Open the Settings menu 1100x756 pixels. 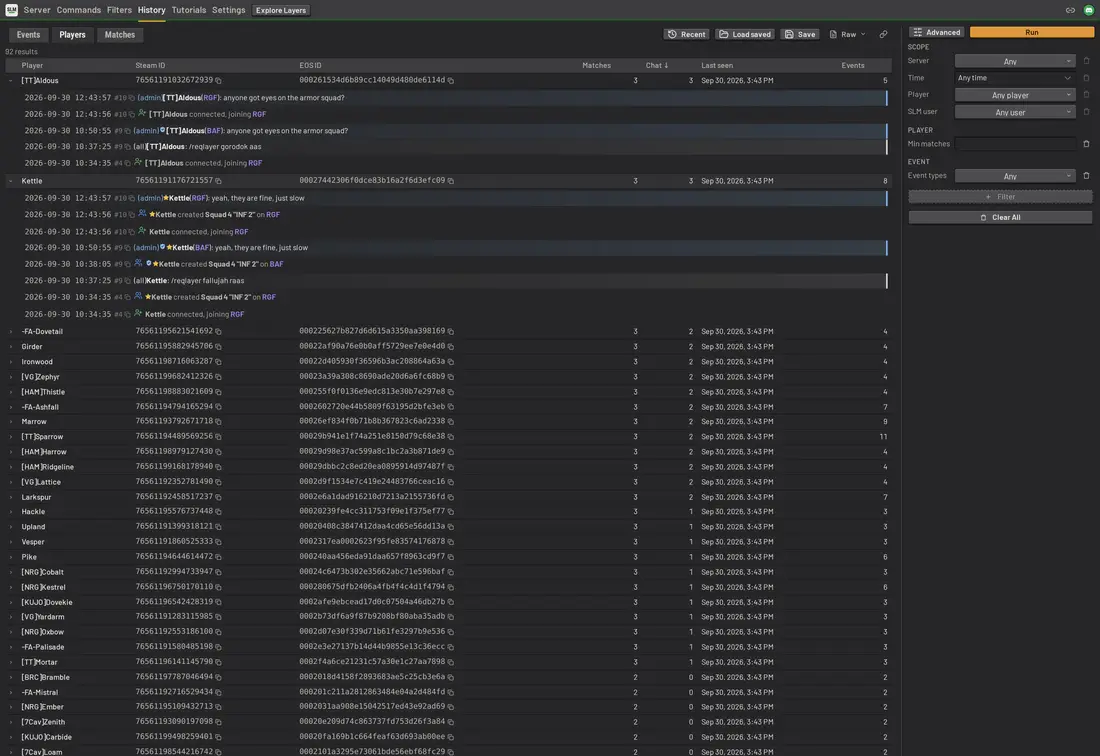coord(229,10)
